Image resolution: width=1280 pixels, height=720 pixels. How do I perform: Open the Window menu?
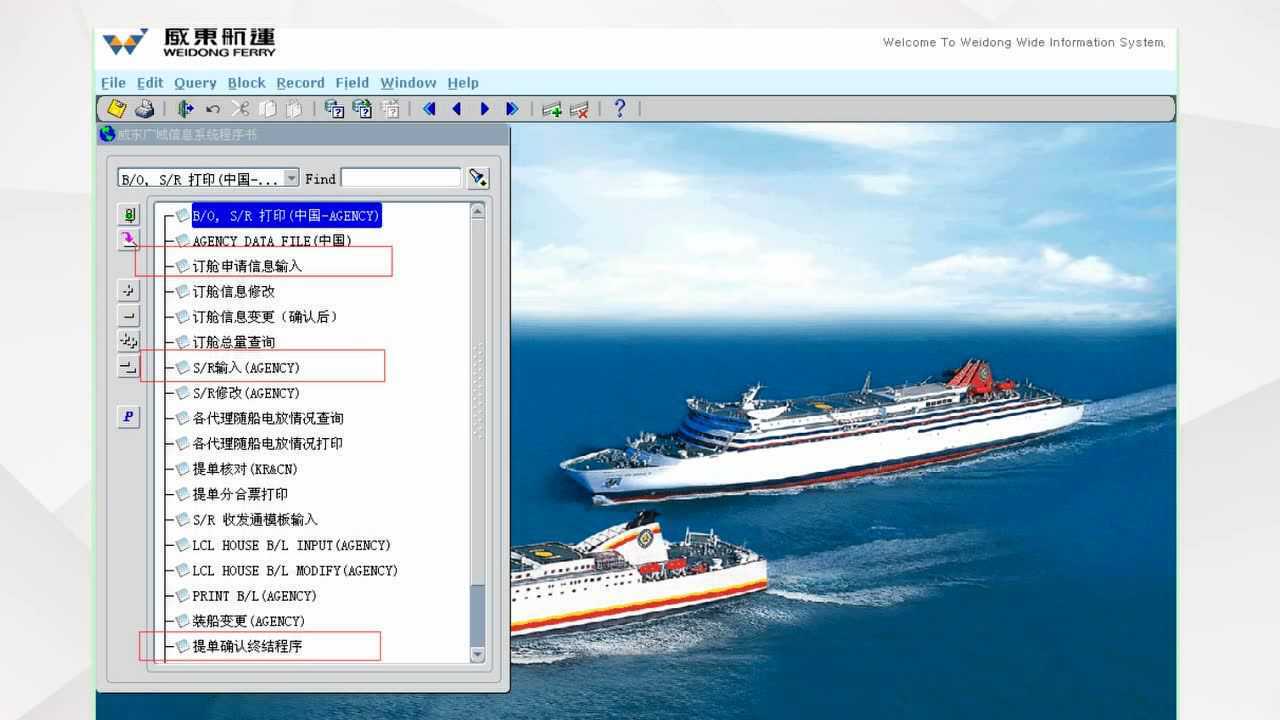point(407,83)
